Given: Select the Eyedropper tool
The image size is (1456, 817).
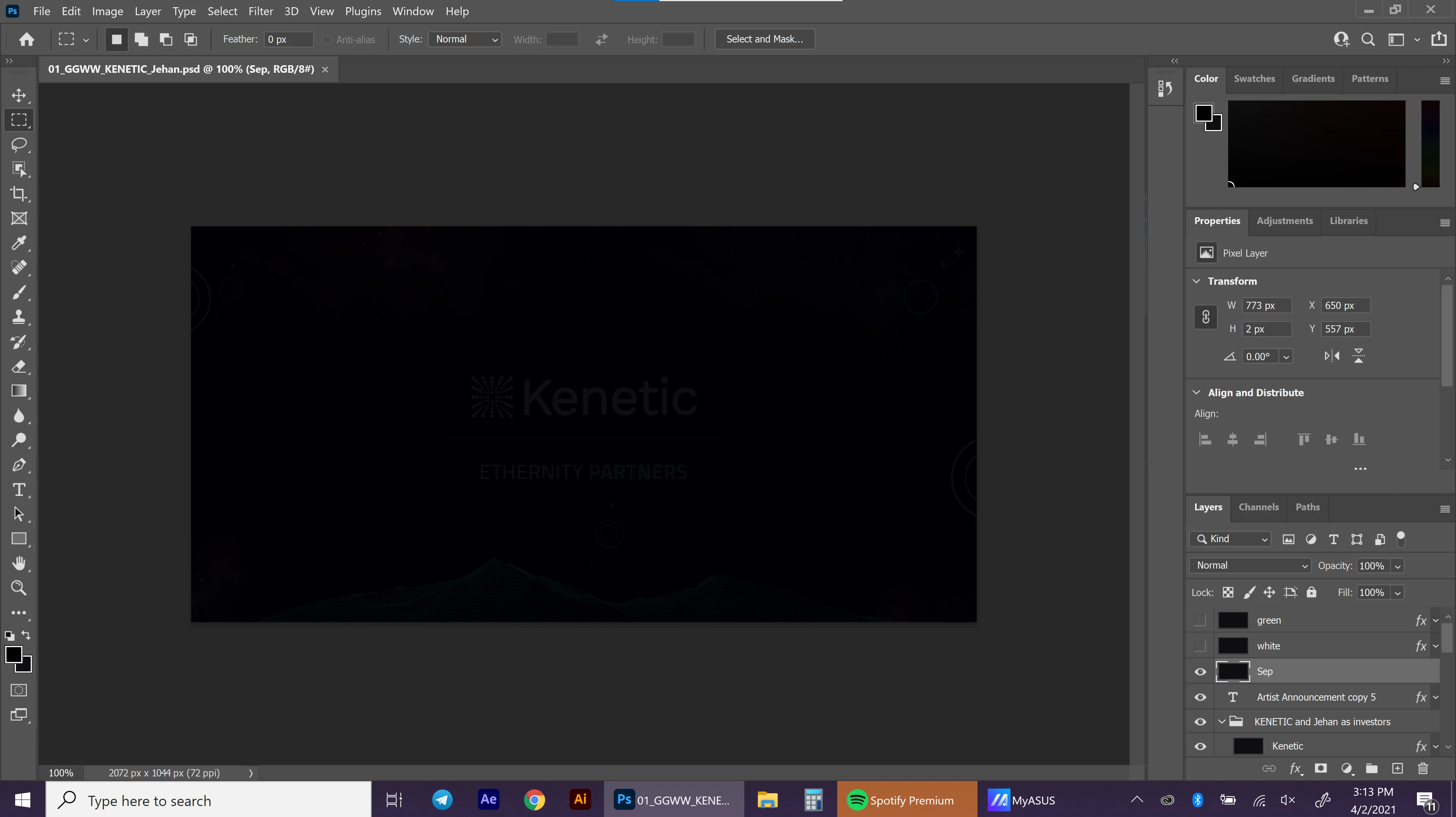Looking at the screenshot, I should click(19, 243).
